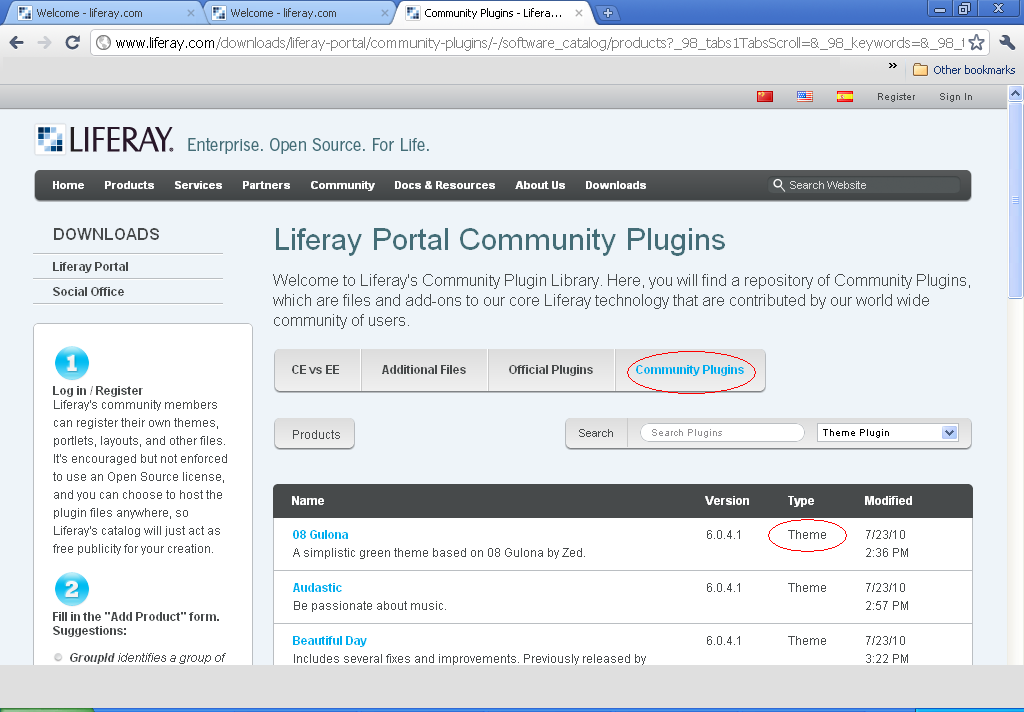1024x712 pixels.
Task: Click the Sign In link
Action: (955, 97)
